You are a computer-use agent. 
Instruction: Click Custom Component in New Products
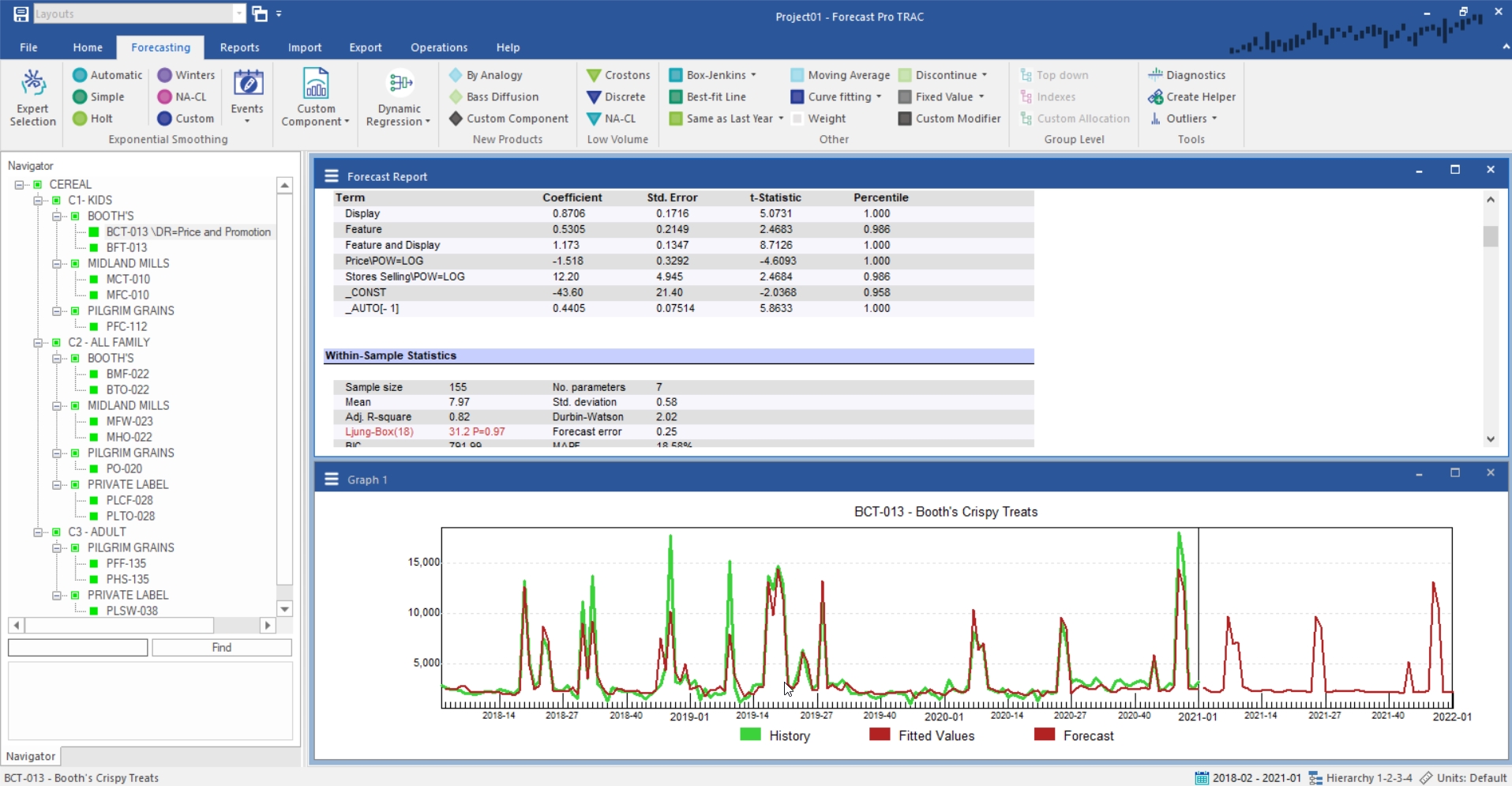[x=508, y=118]
